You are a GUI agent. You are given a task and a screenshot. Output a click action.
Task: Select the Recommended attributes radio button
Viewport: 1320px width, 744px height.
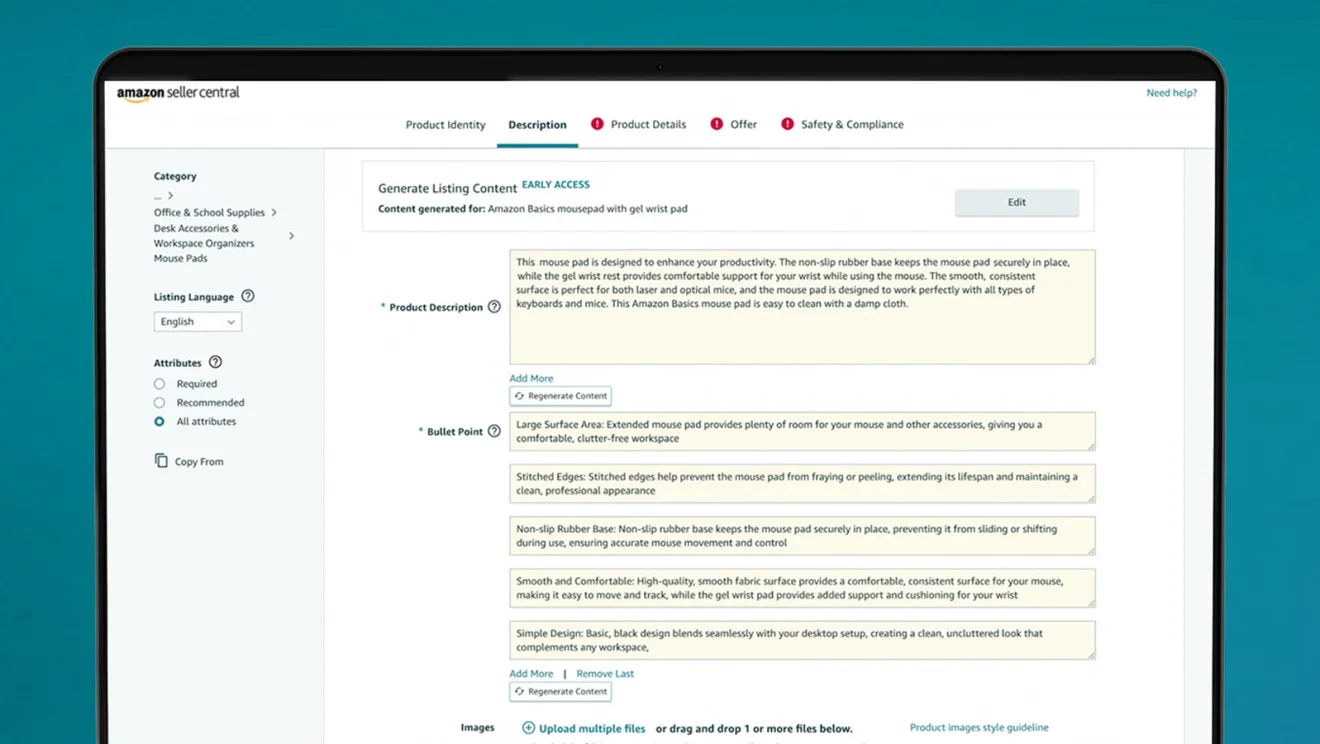[159, 403]
